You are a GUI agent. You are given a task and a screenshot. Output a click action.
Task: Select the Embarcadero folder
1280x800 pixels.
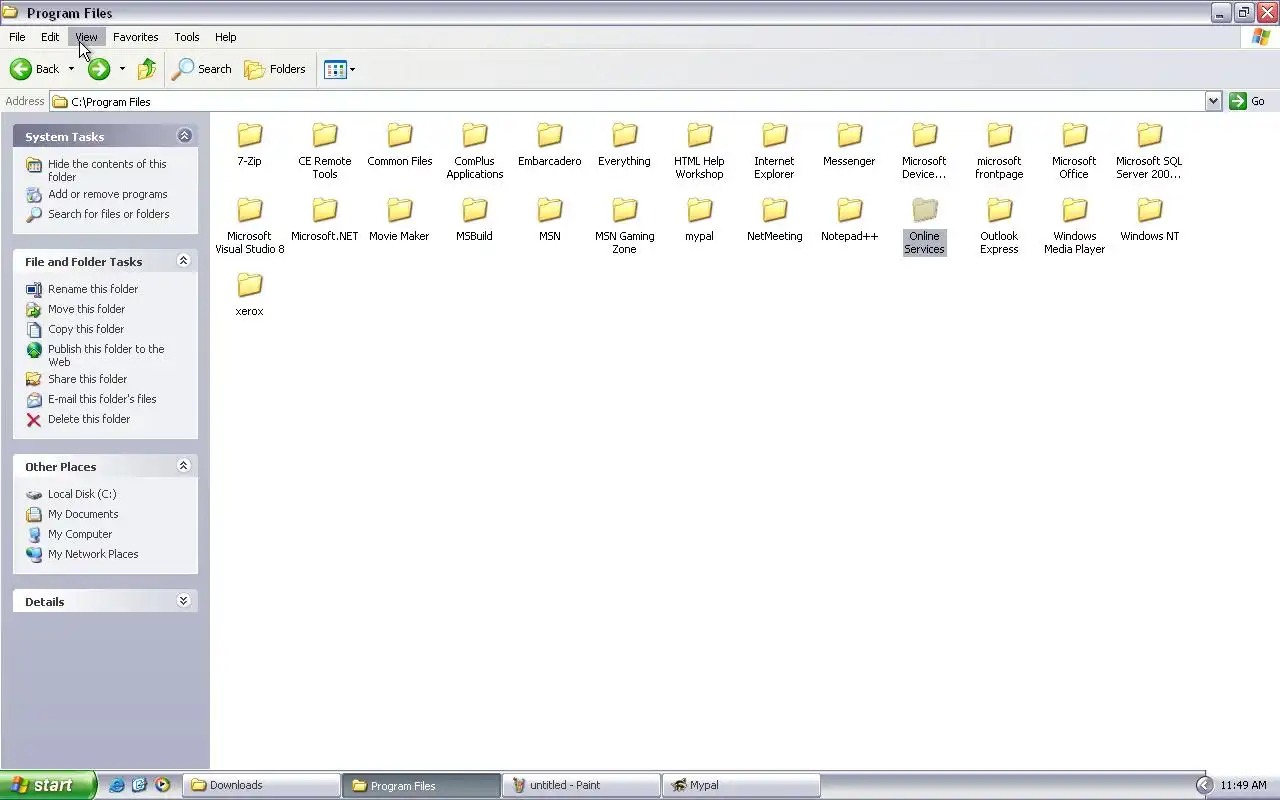click(x=550, y=144)
